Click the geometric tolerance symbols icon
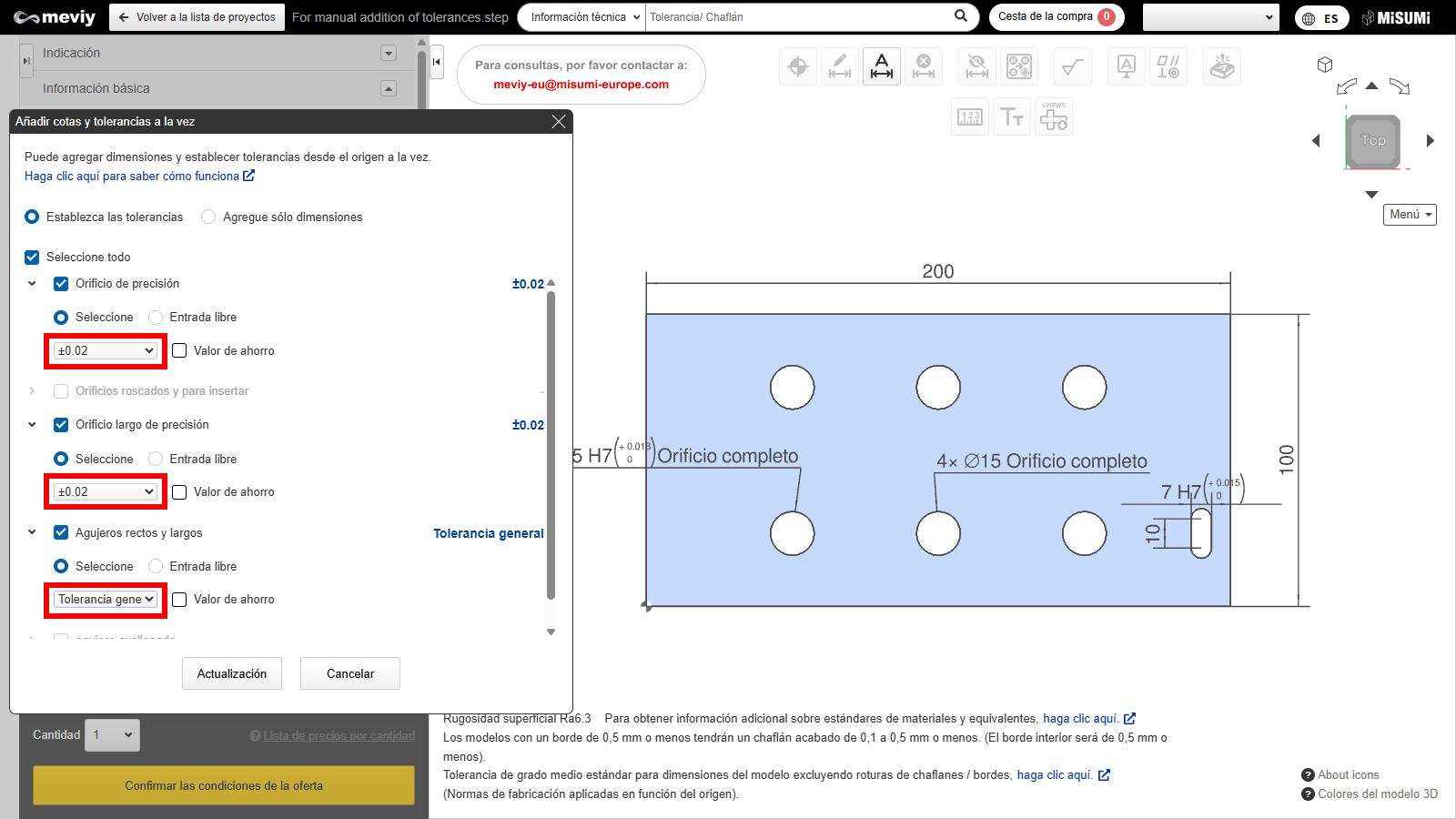This screenshot has height=819, width=1456. tap(1168, 67)
